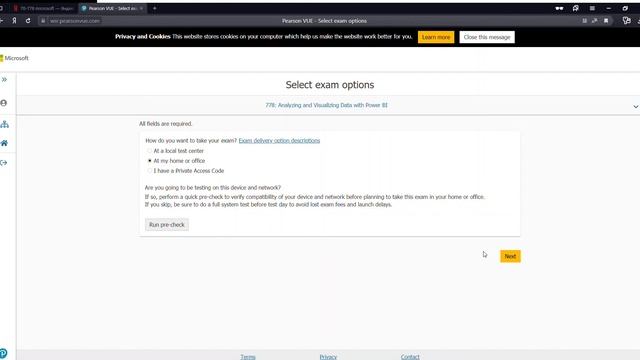Open the Terms footer link
Viewport: 640px width, 360px height.
tap(248, 357)
